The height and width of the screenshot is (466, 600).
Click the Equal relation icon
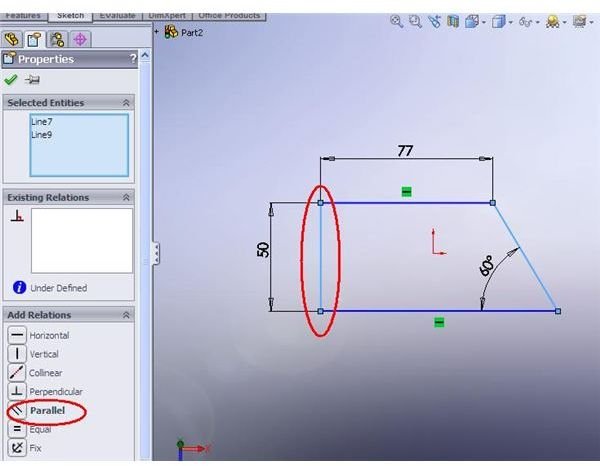17,429
